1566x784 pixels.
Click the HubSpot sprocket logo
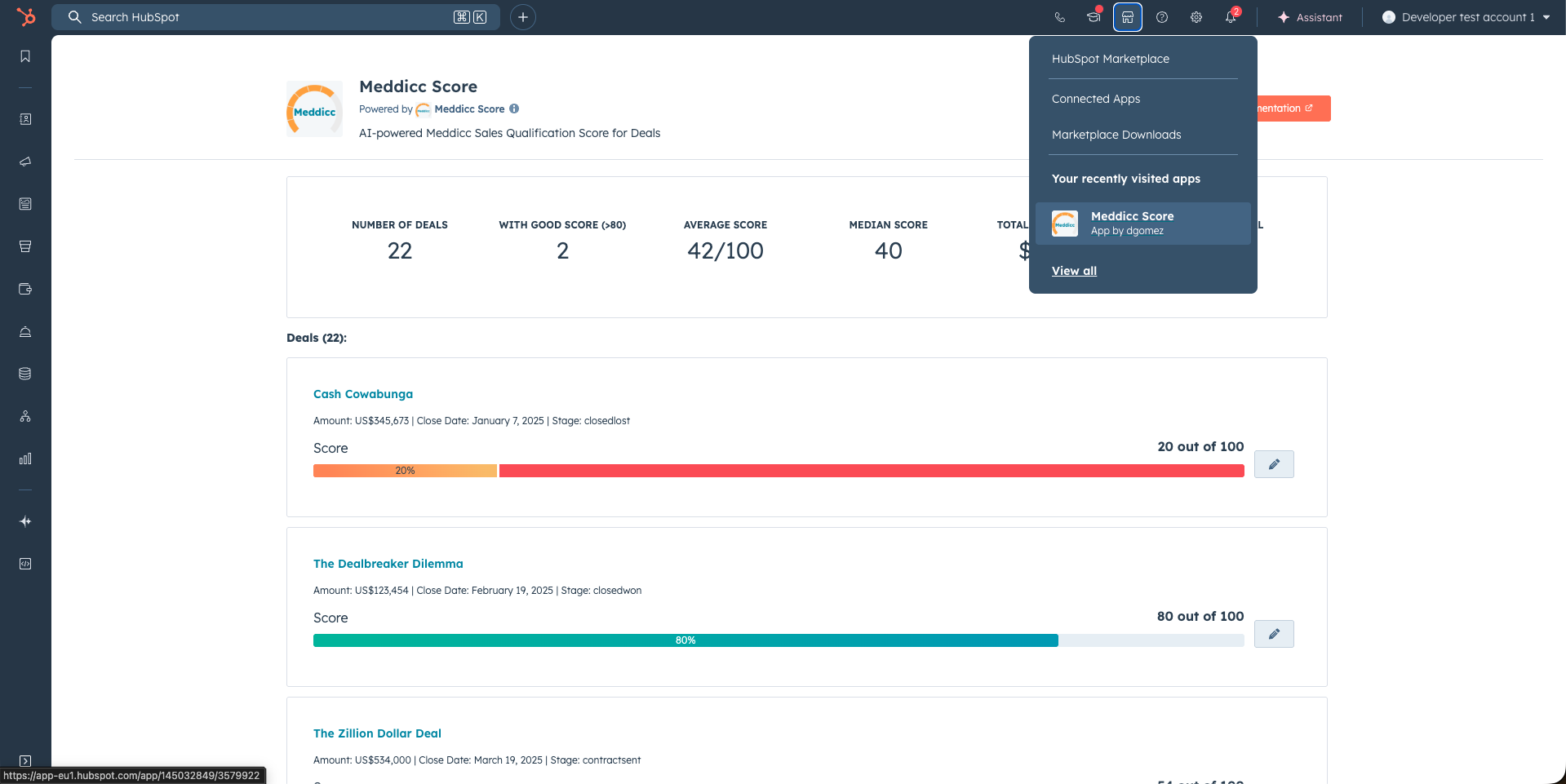(26, 17)
